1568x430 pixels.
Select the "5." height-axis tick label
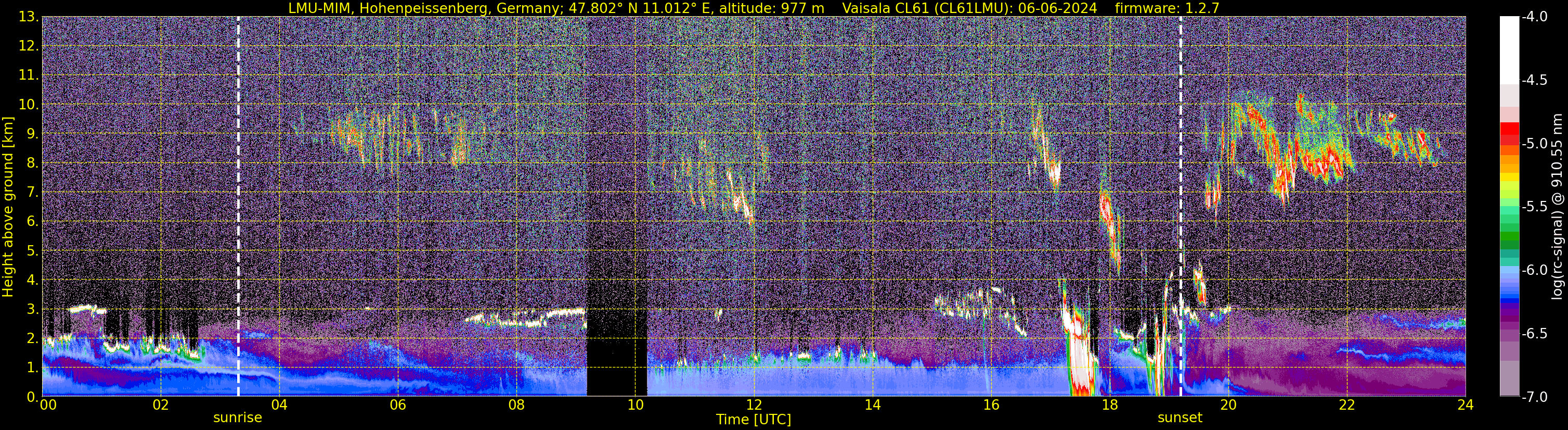pos(32,251)
